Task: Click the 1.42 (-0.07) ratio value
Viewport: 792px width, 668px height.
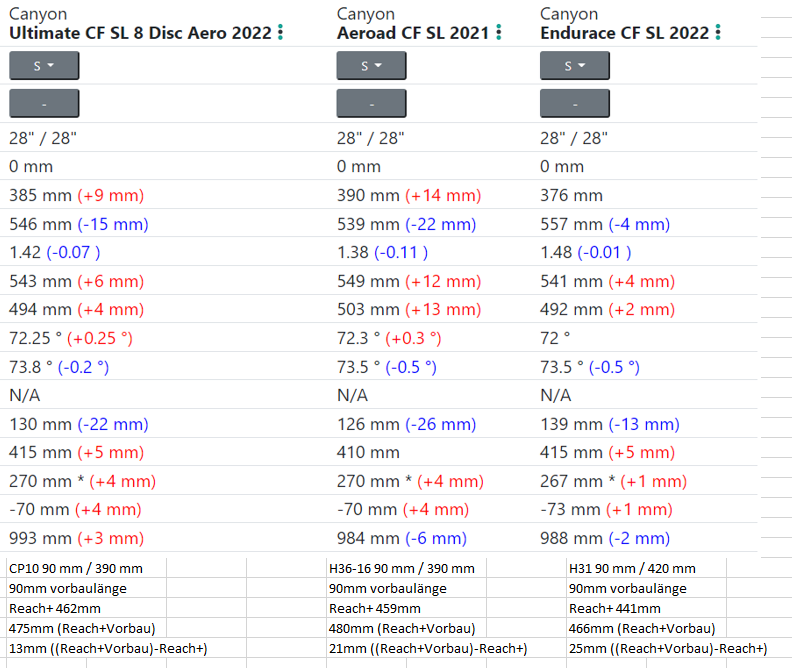Action: 55,252
